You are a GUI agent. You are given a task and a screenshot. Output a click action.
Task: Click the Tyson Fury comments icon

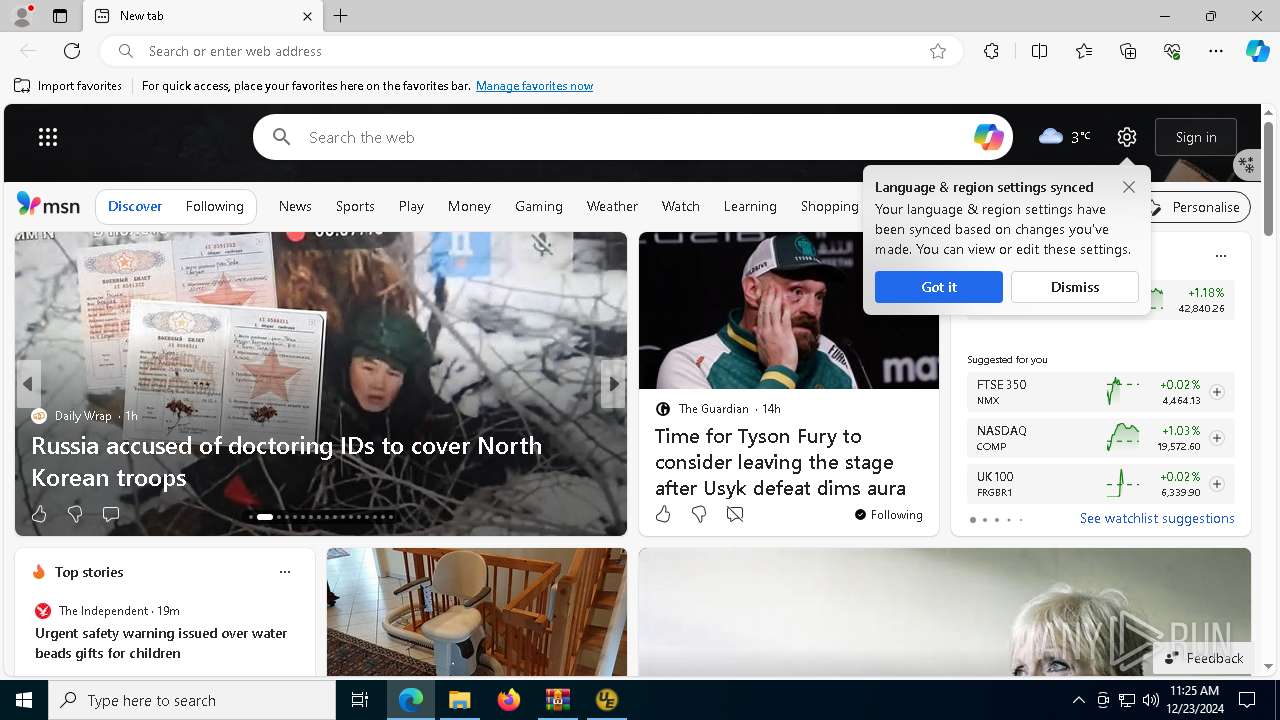click(x=735, y=514)
